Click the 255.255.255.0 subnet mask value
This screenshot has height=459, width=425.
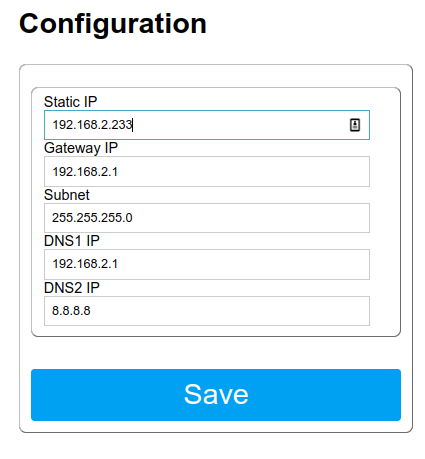(x=92, y=218)
